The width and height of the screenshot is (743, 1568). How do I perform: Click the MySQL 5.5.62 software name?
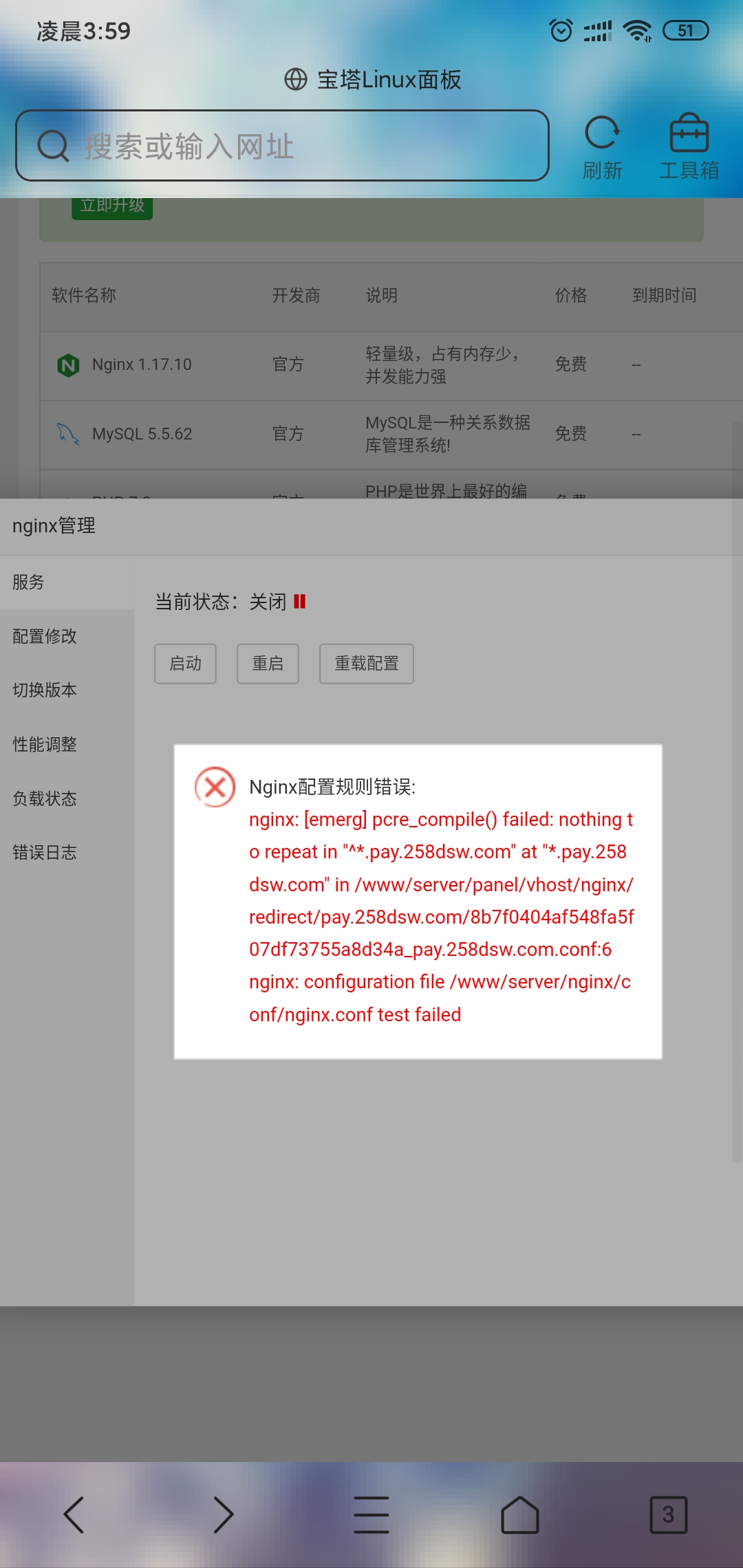[x=142, y=434]
